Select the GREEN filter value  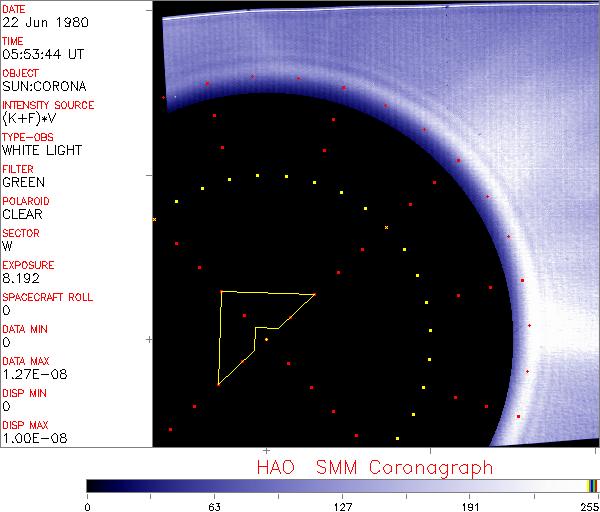pos(24,183)
